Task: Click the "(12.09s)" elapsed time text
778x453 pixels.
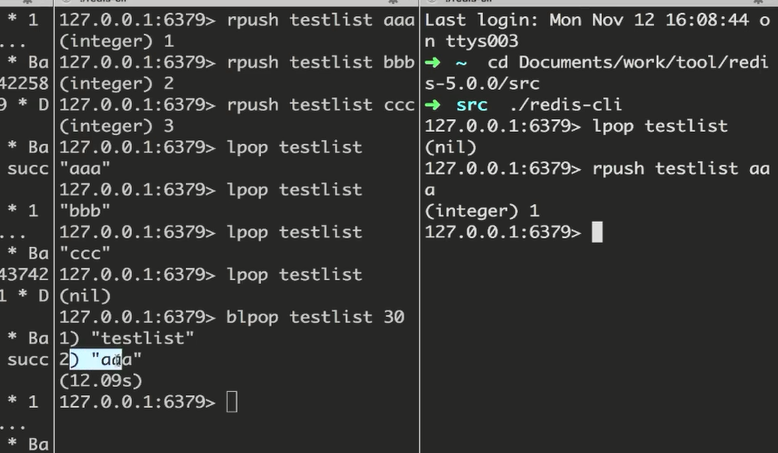Action: pos(101,381)
